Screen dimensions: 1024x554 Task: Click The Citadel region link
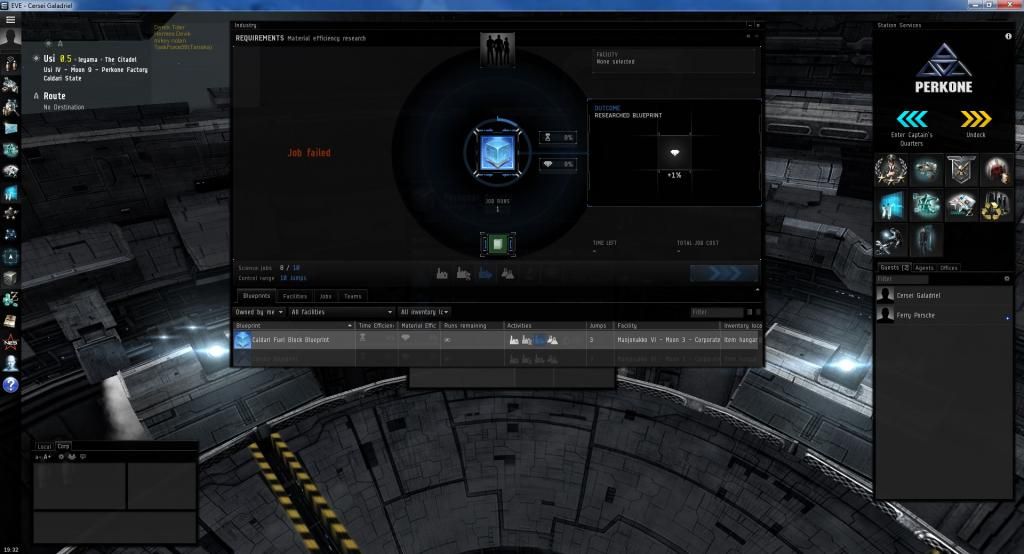120,59
